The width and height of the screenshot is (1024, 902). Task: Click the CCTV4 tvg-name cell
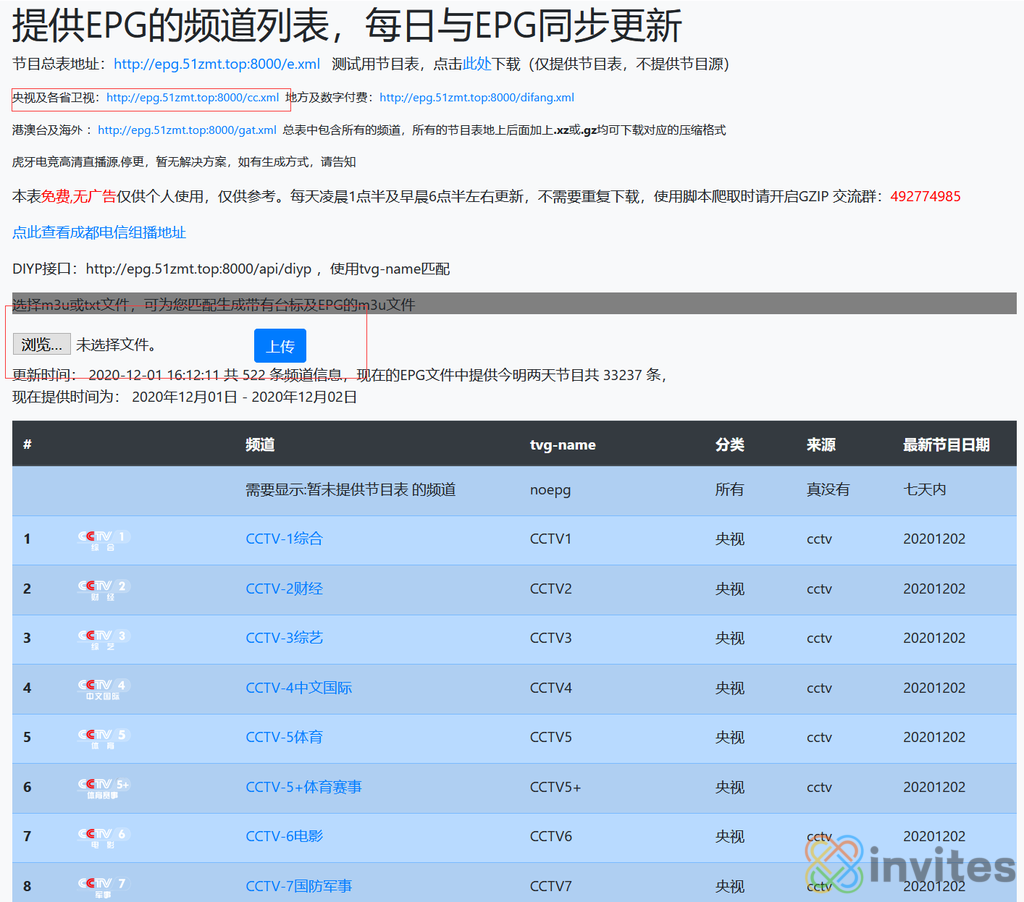551,688
